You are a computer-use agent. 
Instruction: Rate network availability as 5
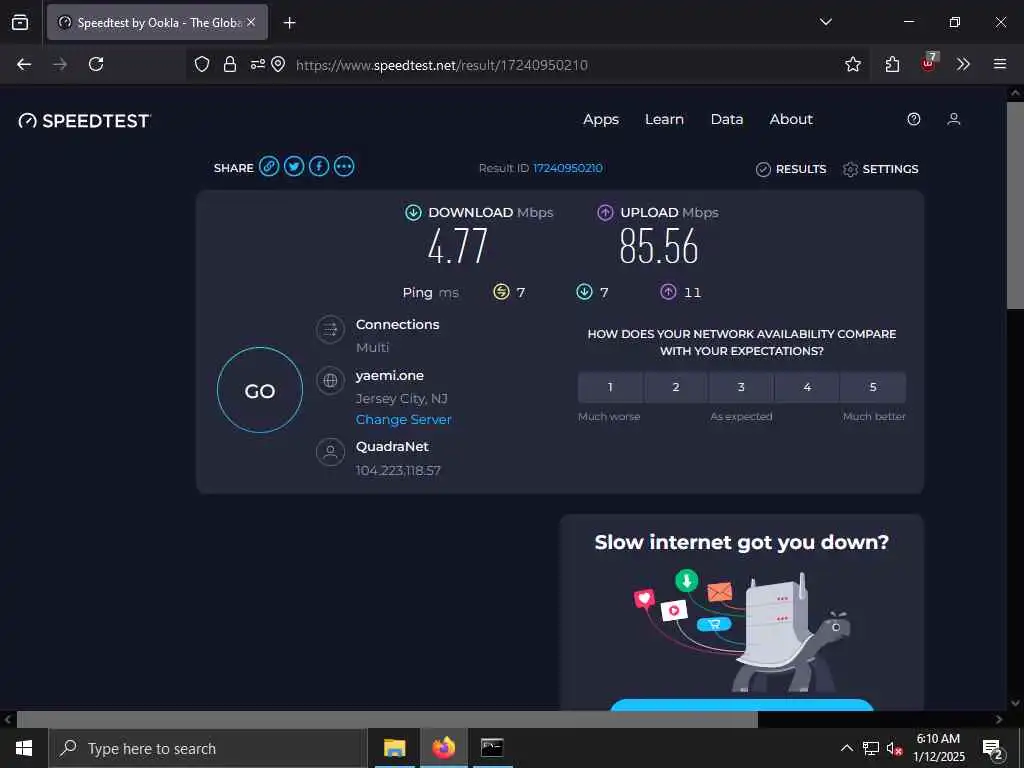click(873, 387)
